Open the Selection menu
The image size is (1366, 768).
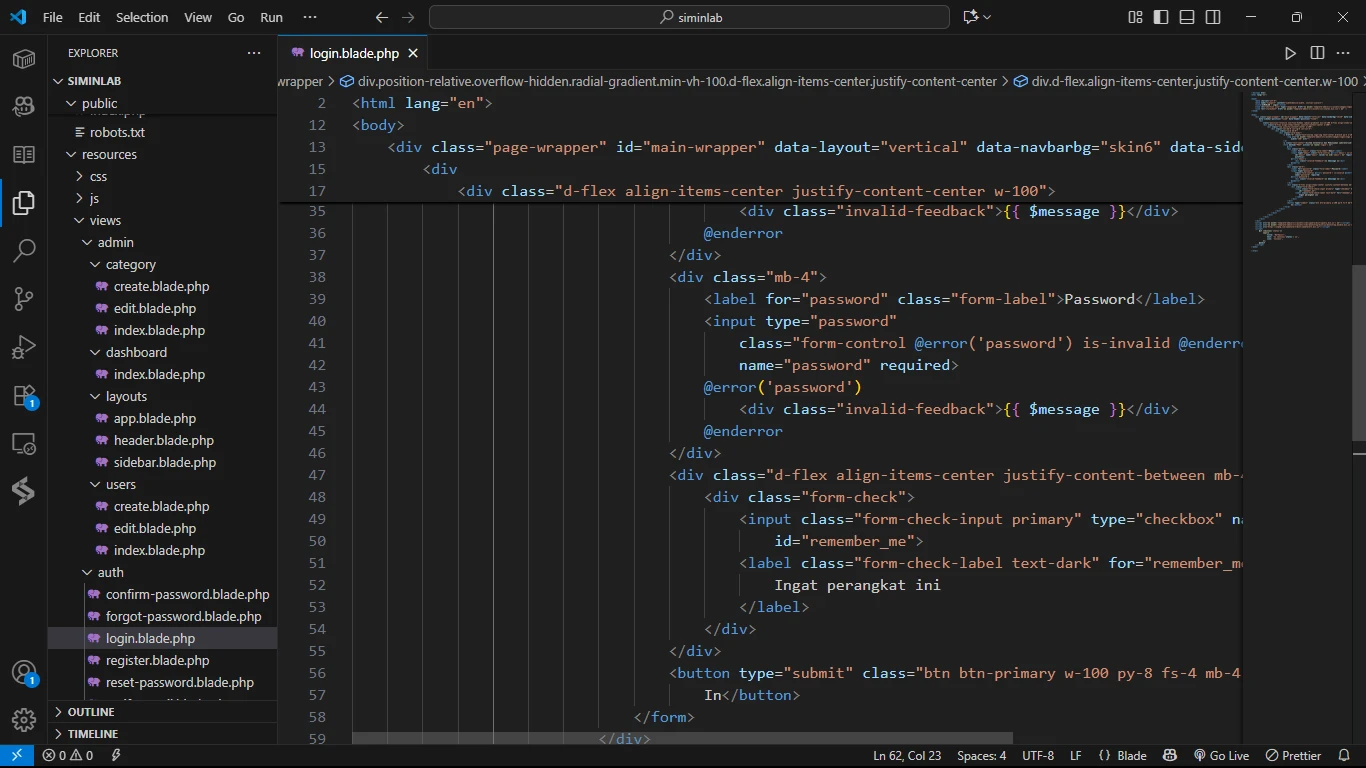click(142, 17)
